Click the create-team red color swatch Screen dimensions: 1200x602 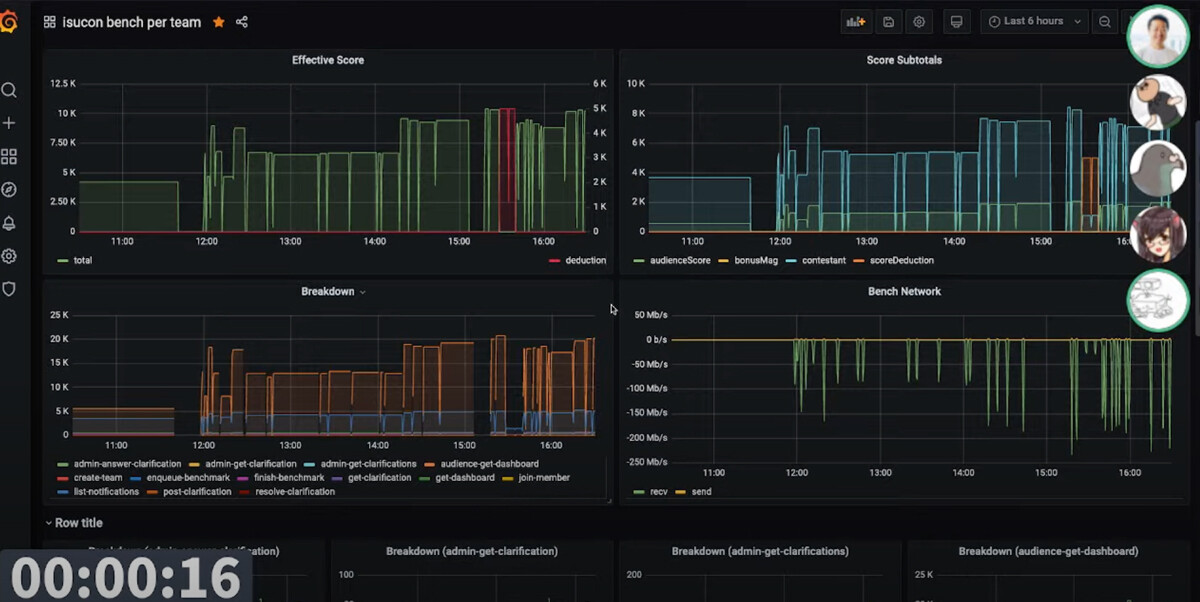pyautogui.click(x=64, y=478)
